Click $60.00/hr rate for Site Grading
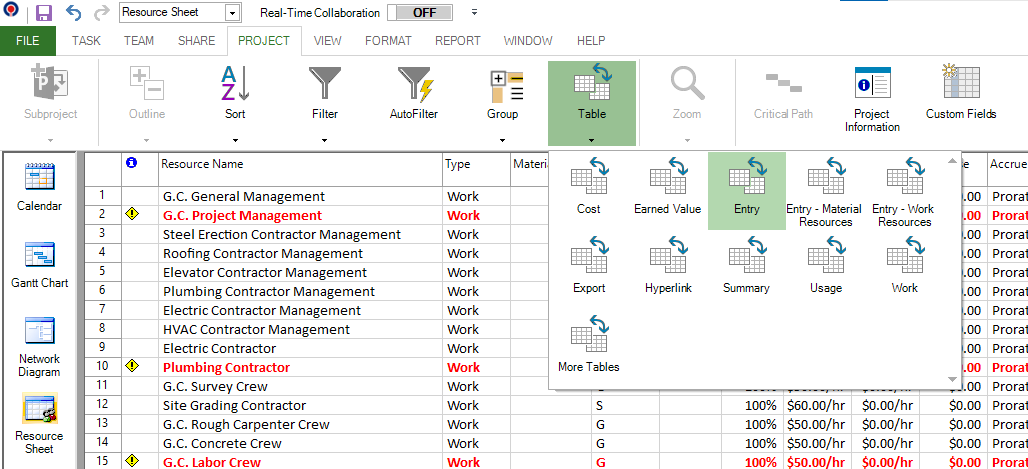This screenshot has width=1028, height=469. point(816,405)
